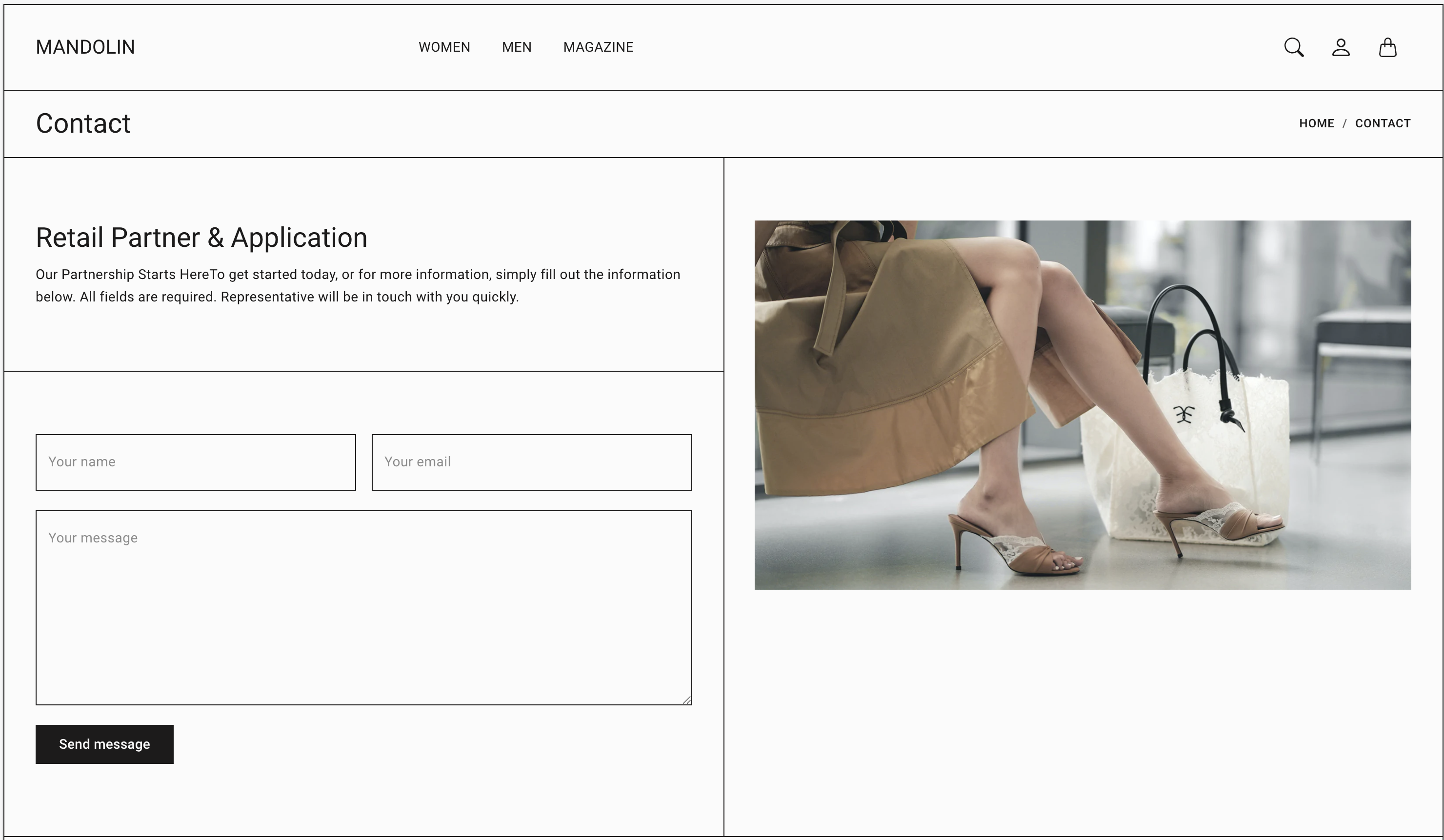1444x840 pixels.
Task: Select the Our Partnership Starts Here paragraph
Action: pyautogui.click(x=358, y=285)
